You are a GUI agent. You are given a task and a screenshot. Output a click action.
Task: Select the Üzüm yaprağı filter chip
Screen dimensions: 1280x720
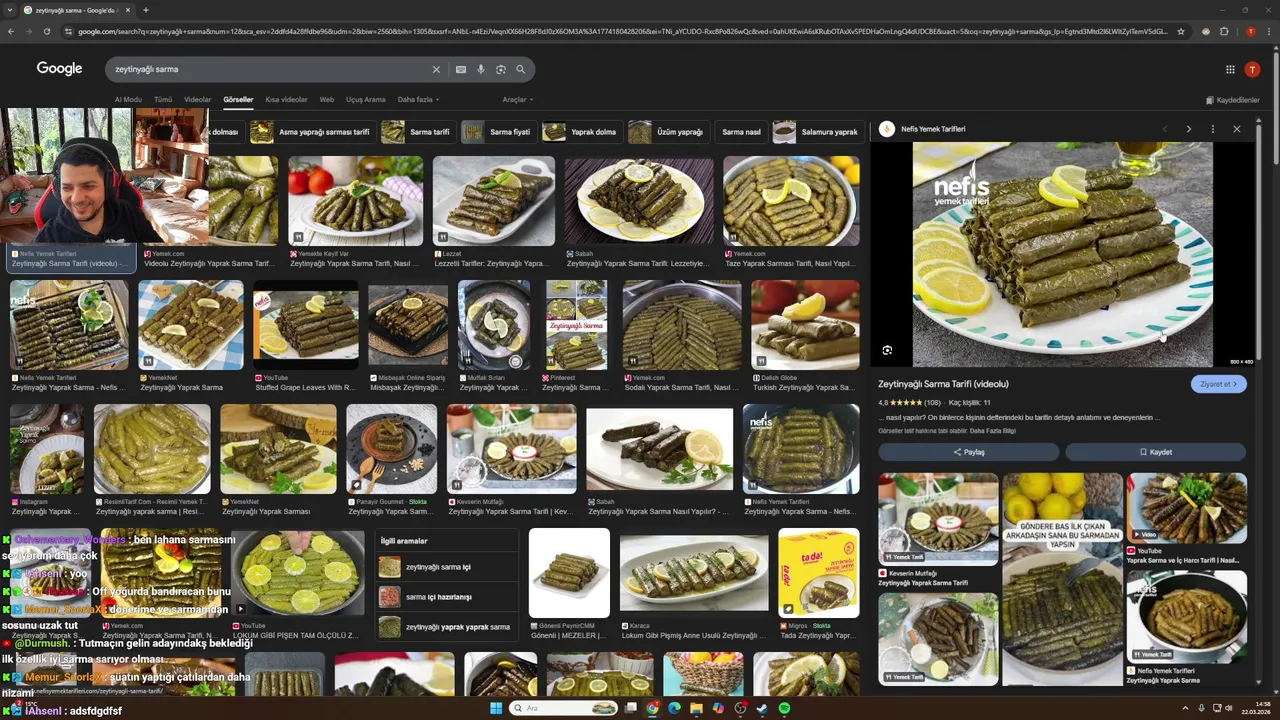pos(668,132)
